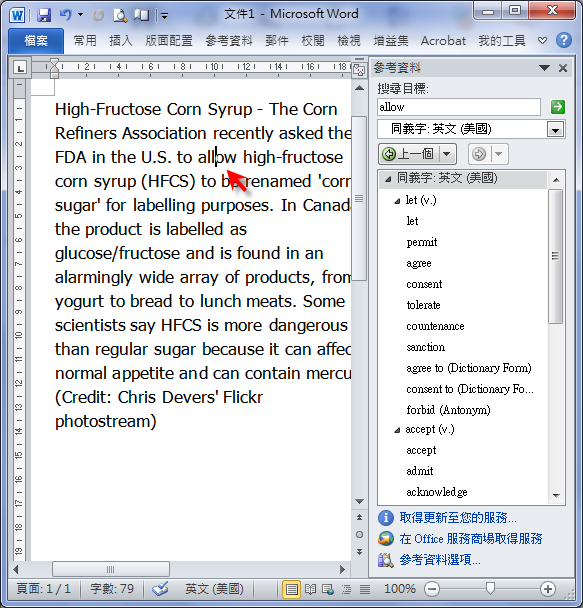
Task: Open Print Preview magnifier icon
Action: [120, 15]
